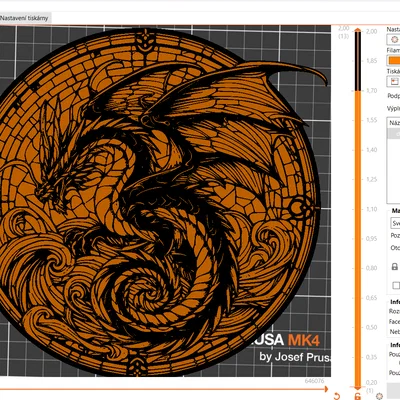Tick the checkbox below the padlock
The width and height of the screenshot is (400, 400).
click(396, 285)
